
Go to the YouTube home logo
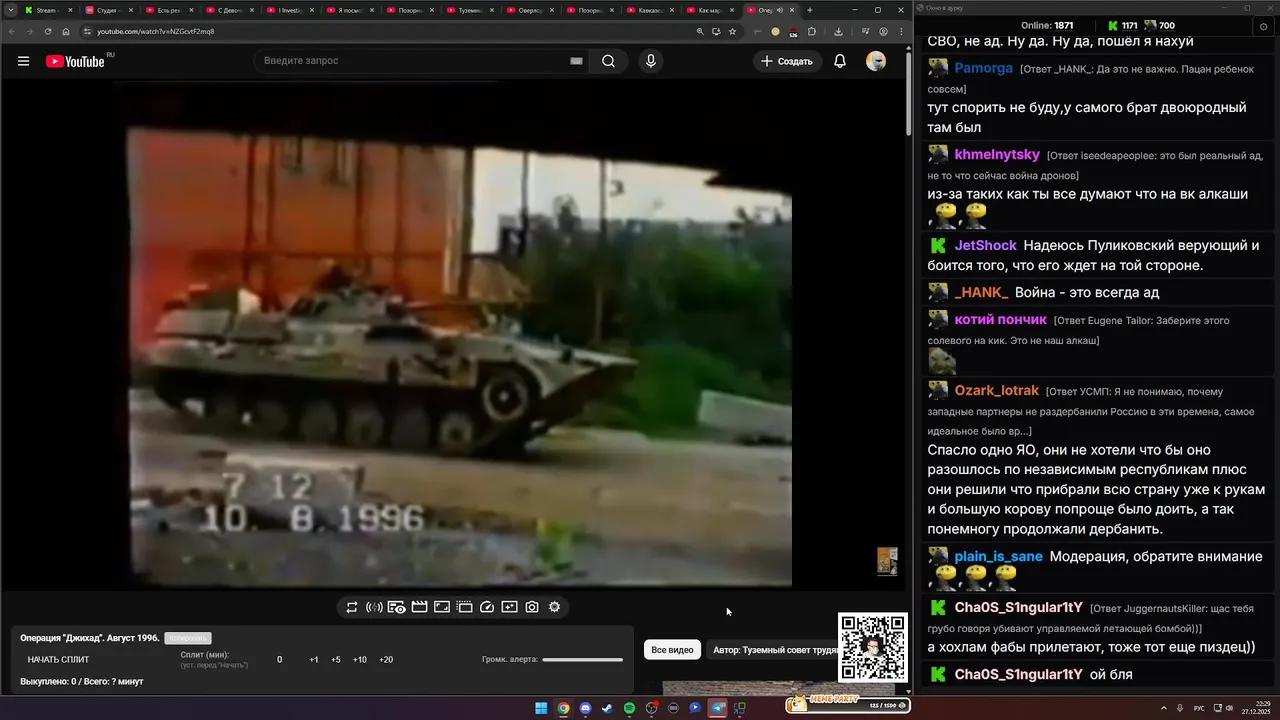[75, 61]
